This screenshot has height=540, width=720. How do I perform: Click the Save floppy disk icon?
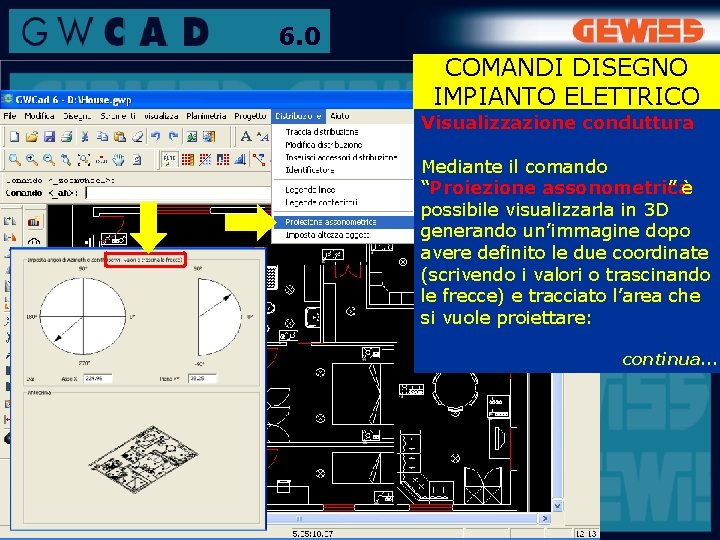click(x=49, y=136)
